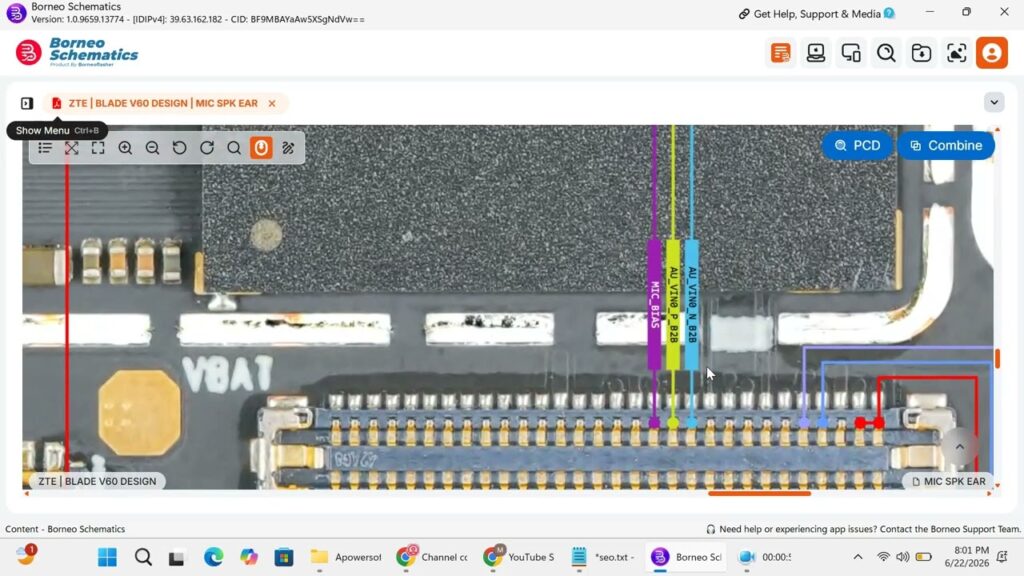Image resolution: width=1024 pixels, height=576 pixels.
Task: Close the MIC SPK EAR document tab
Action: point(272,103)
